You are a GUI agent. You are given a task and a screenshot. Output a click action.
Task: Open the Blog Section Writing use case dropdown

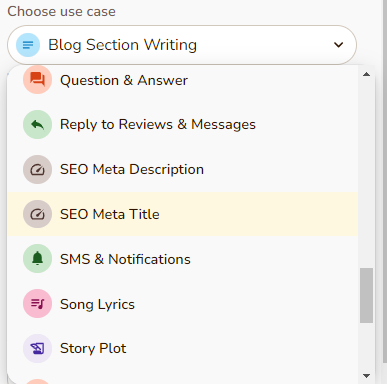pyautogui.click(x=182, y=45)
